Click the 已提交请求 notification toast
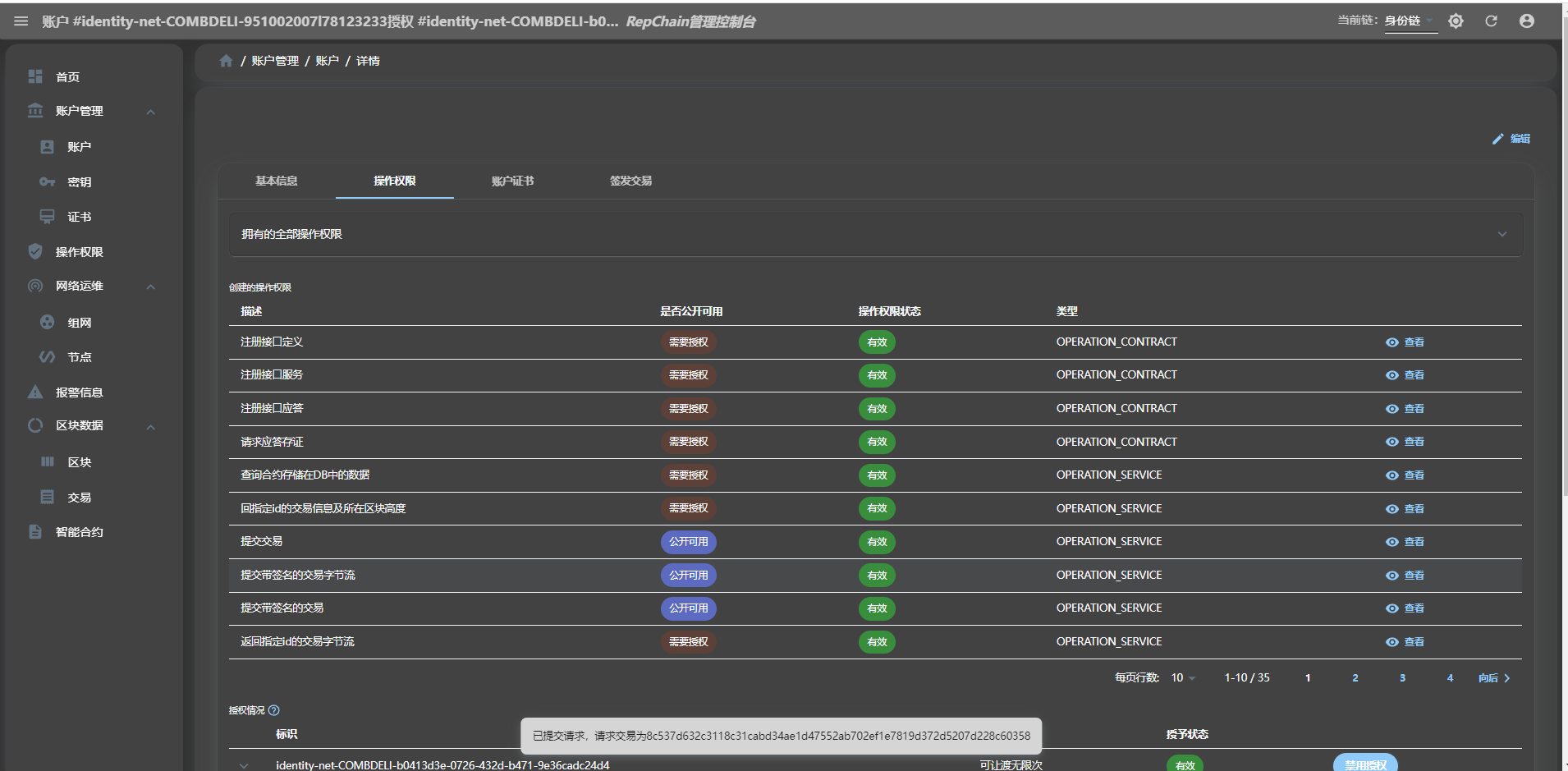Viewport: 1568px width, 771px height. pos(782,736)
